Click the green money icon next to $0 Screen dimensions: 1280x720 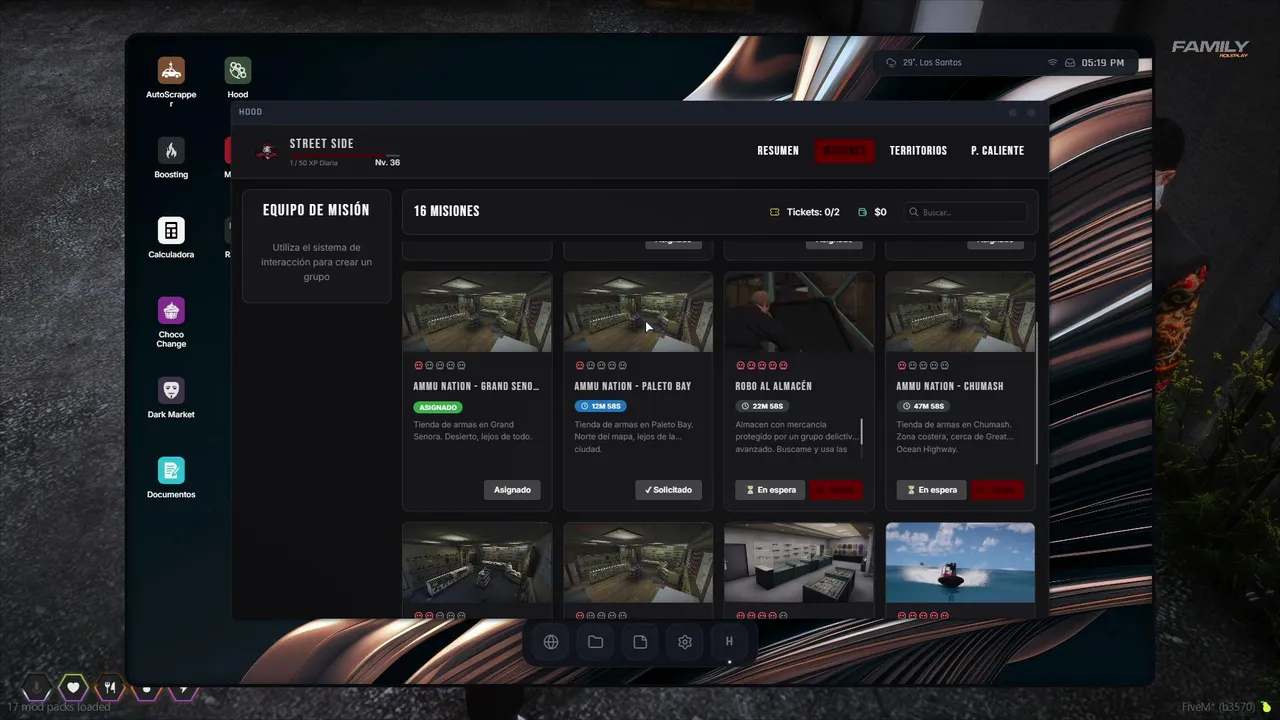pyautogui.click(x=863, y=212)
